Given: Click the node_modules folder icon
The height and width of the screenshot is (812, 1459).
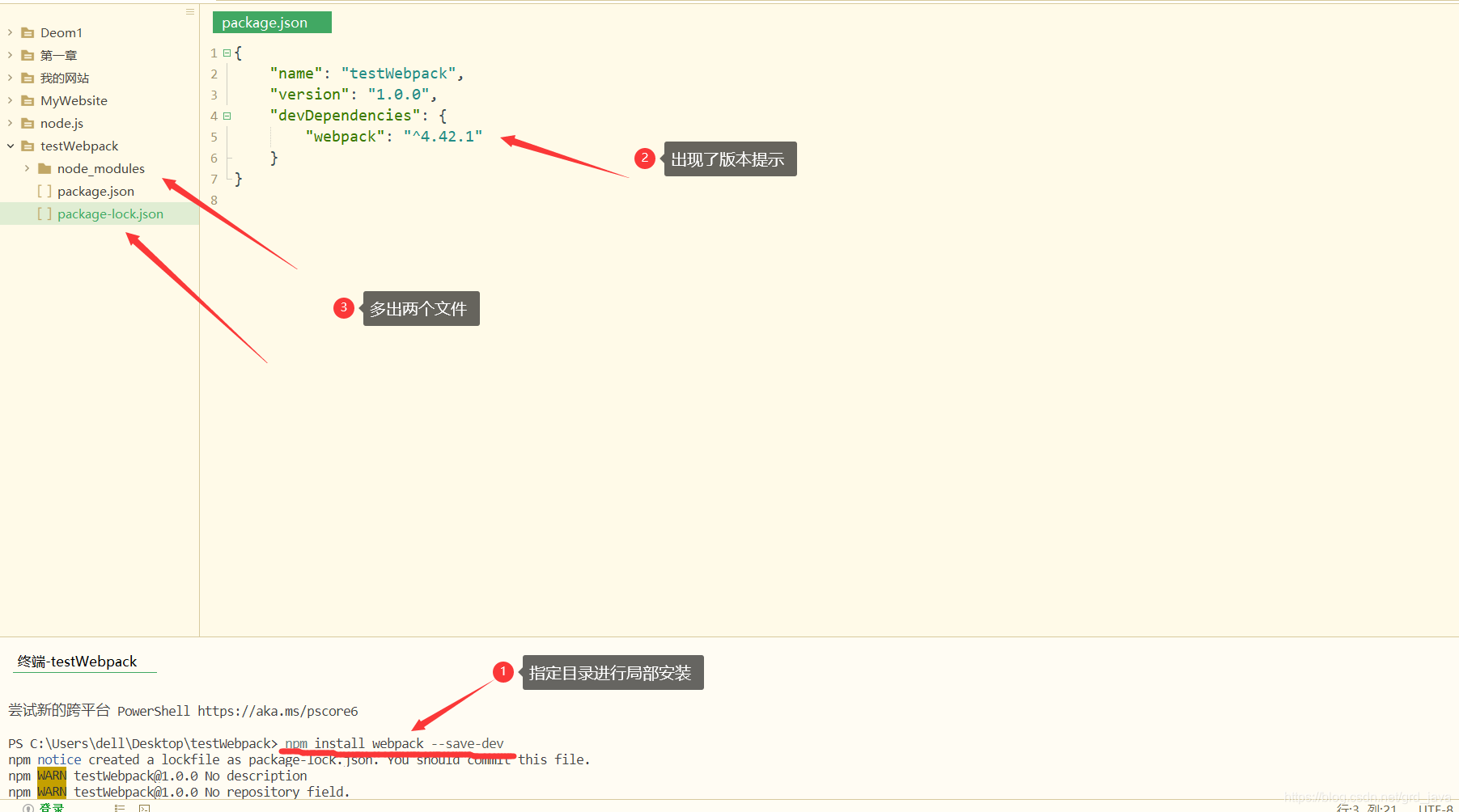Looking at the screenshot, I should [45, 168].
